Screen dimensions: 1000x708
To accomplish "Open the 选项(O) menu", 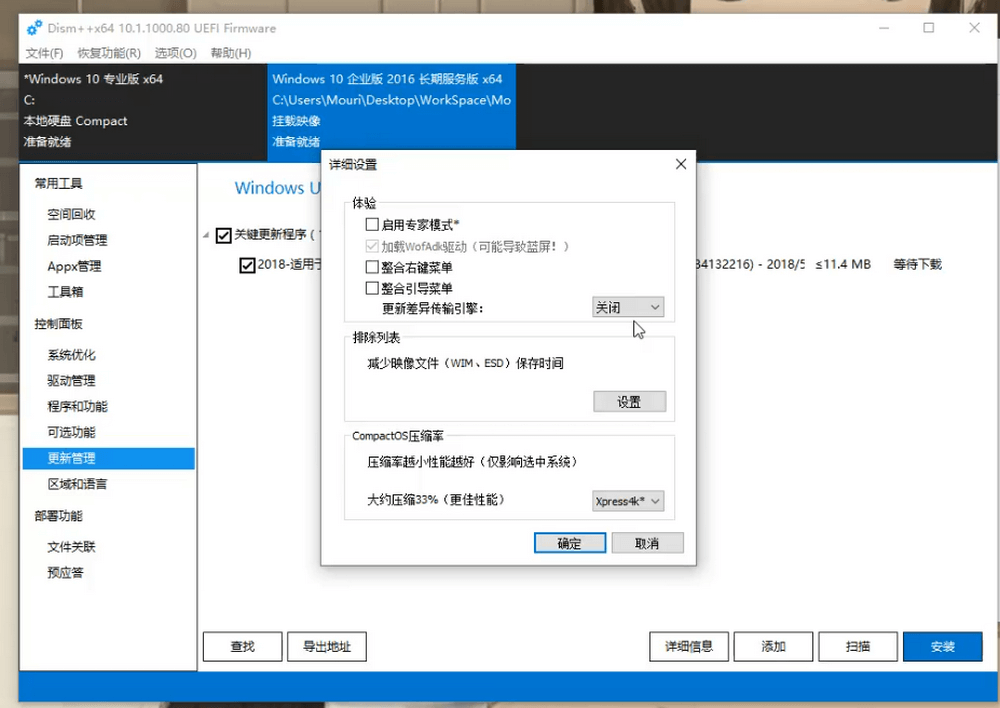I will pyautogui.click(x=175, y=53).
